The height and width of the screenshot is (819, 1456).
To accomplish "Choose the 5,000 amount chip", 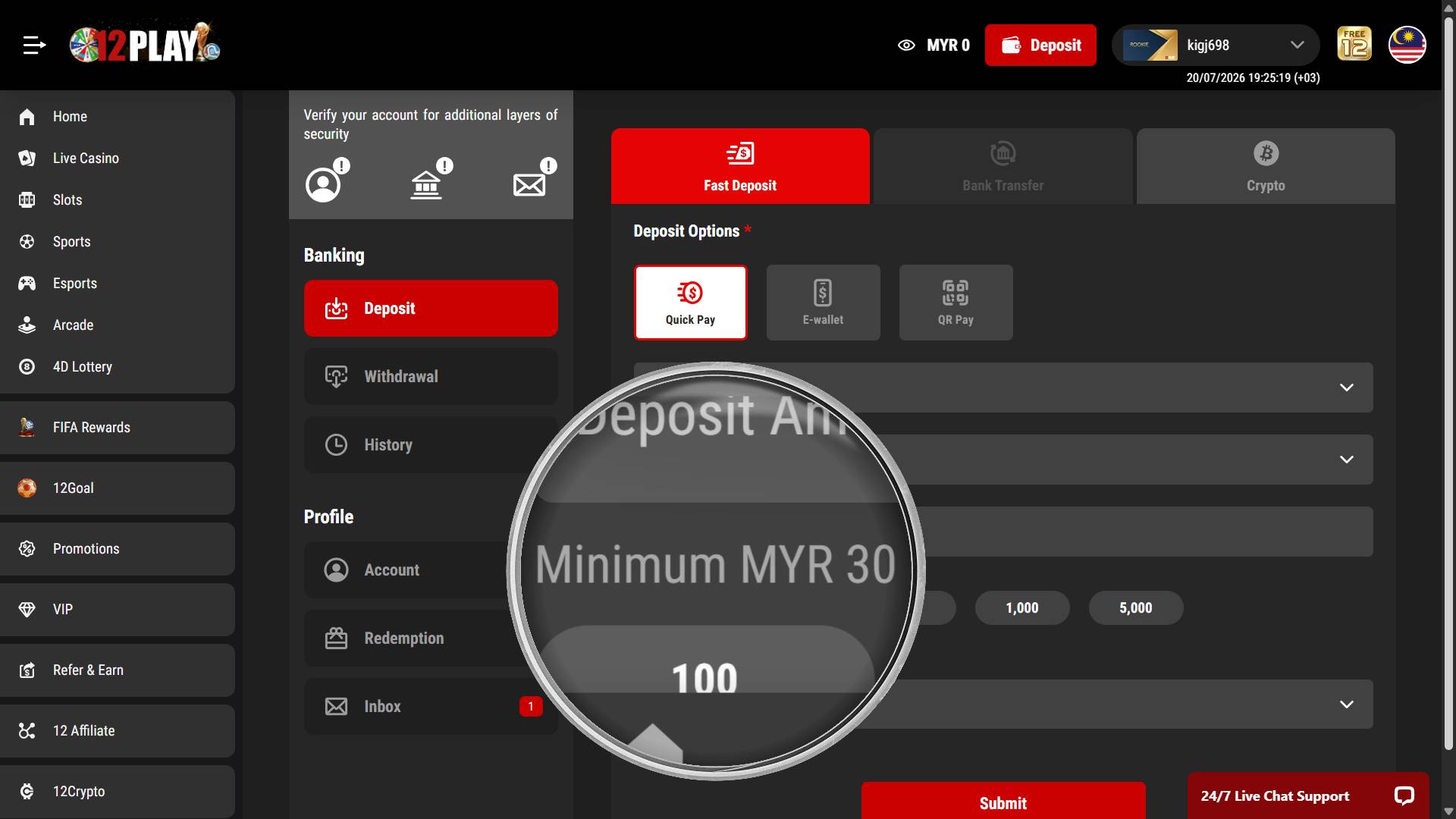I will [x=1136, y=608].
